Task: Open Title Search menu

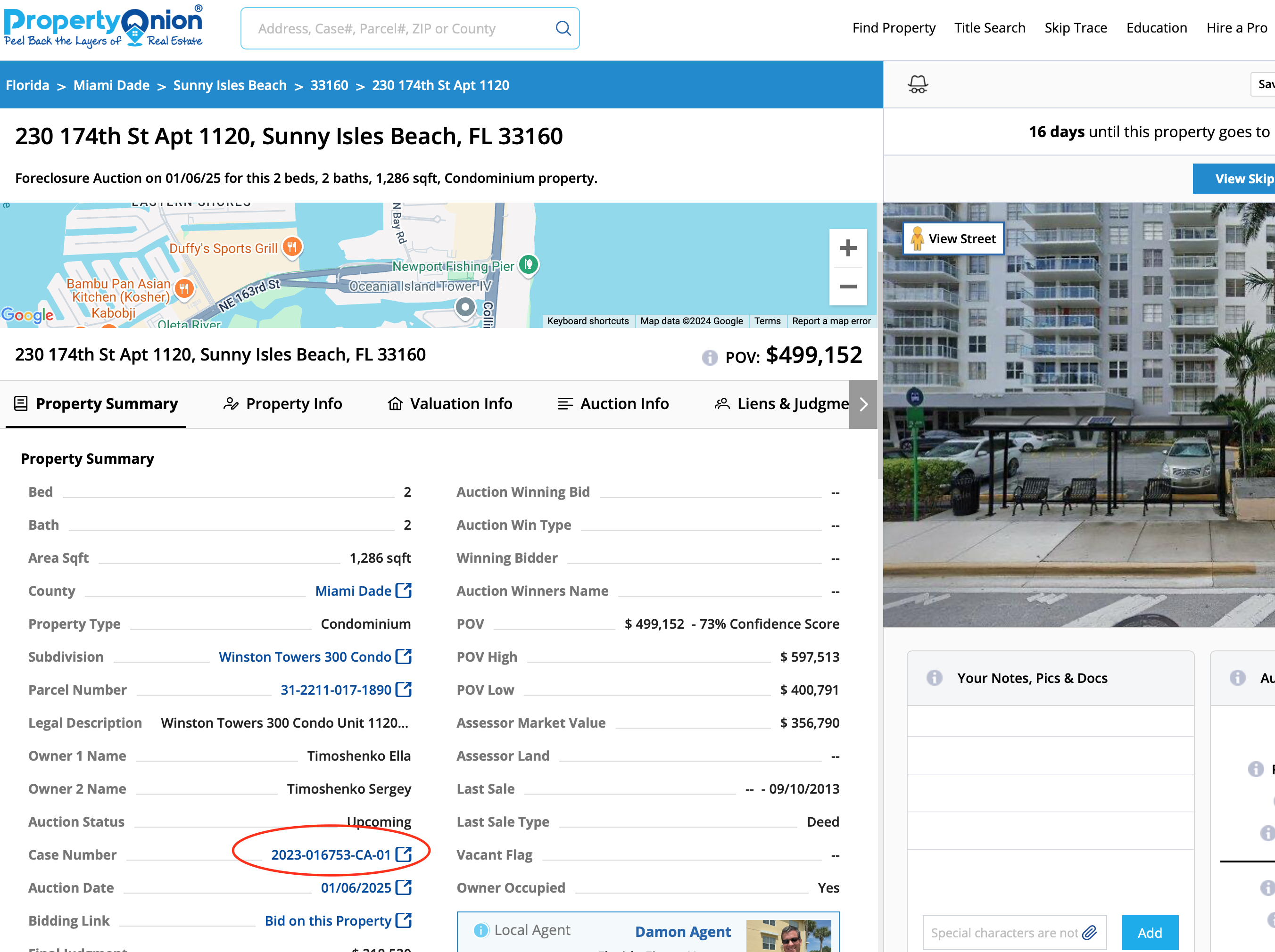Action: (x=990, y=28)
